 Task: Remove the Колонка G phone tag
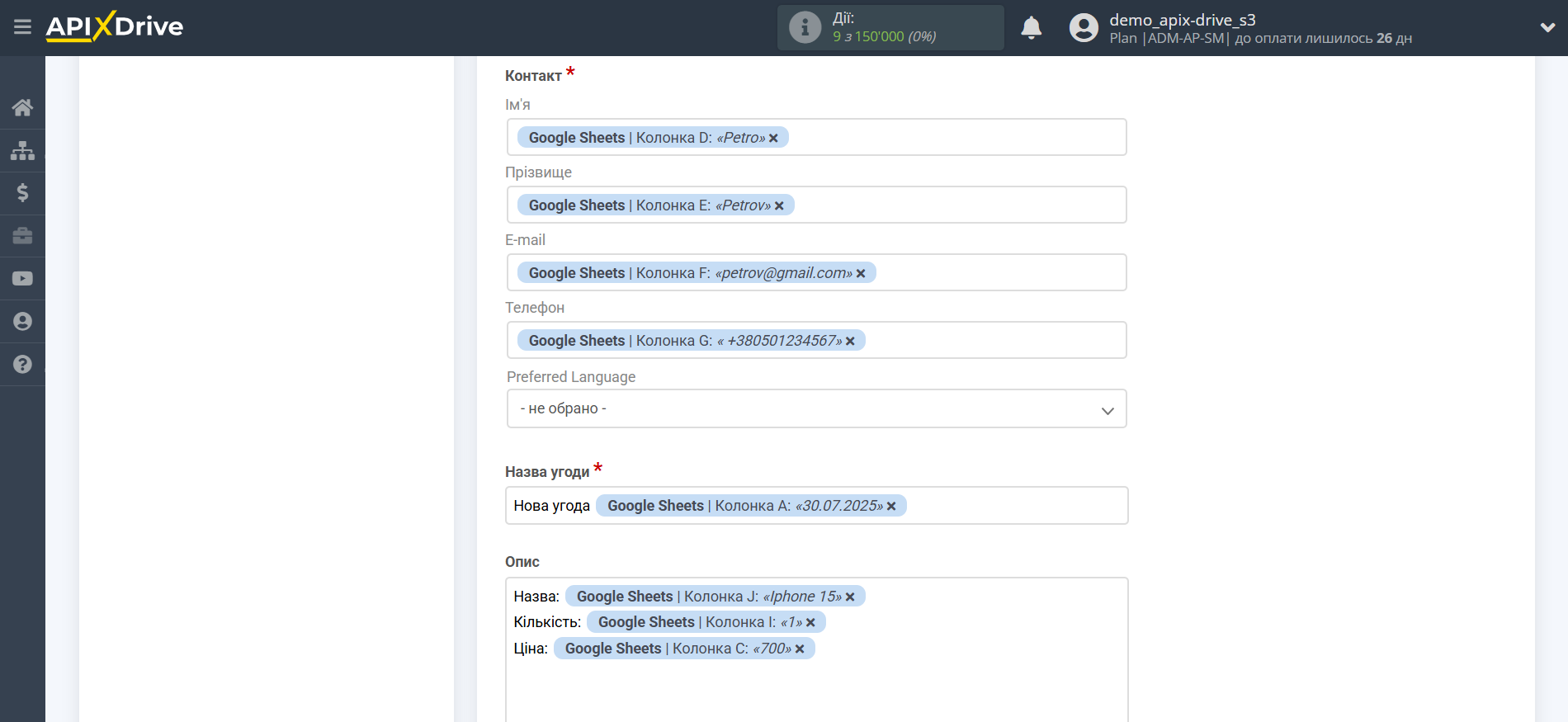pos(850,342)
